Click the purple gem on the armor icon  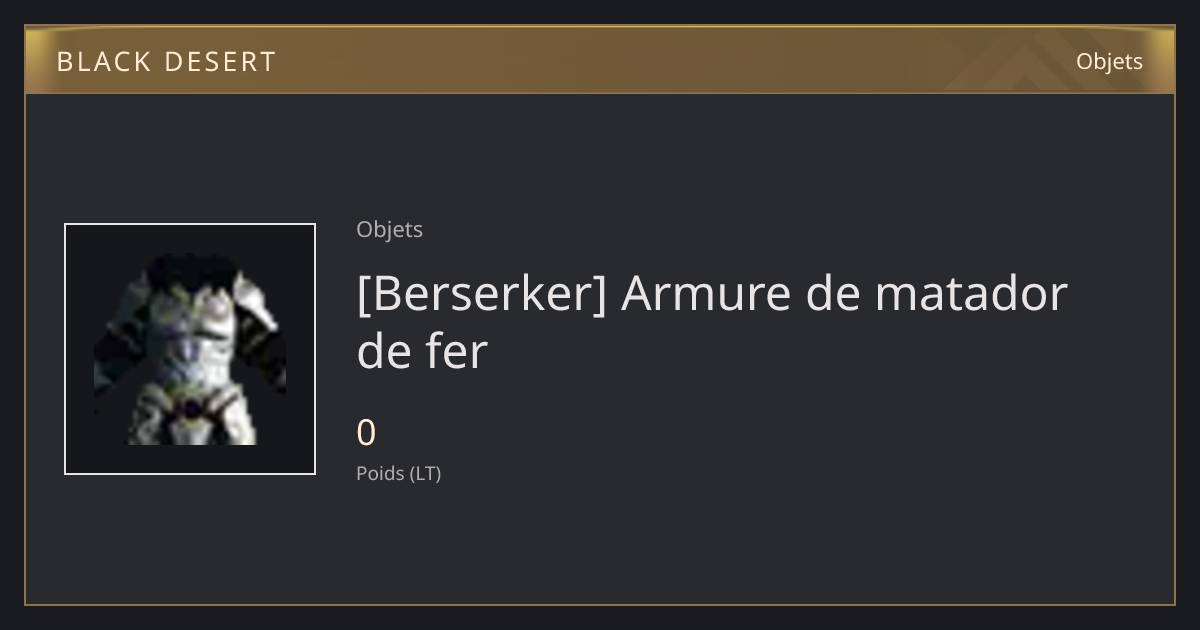[192, 408]
